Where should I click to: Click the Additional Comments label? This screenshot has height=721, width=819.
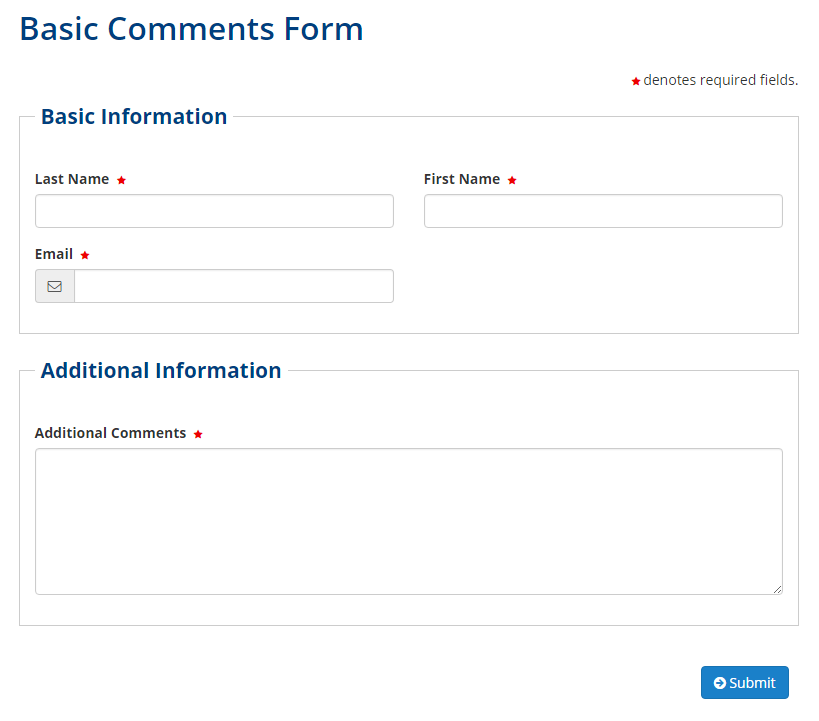click(x=110, y=433)
